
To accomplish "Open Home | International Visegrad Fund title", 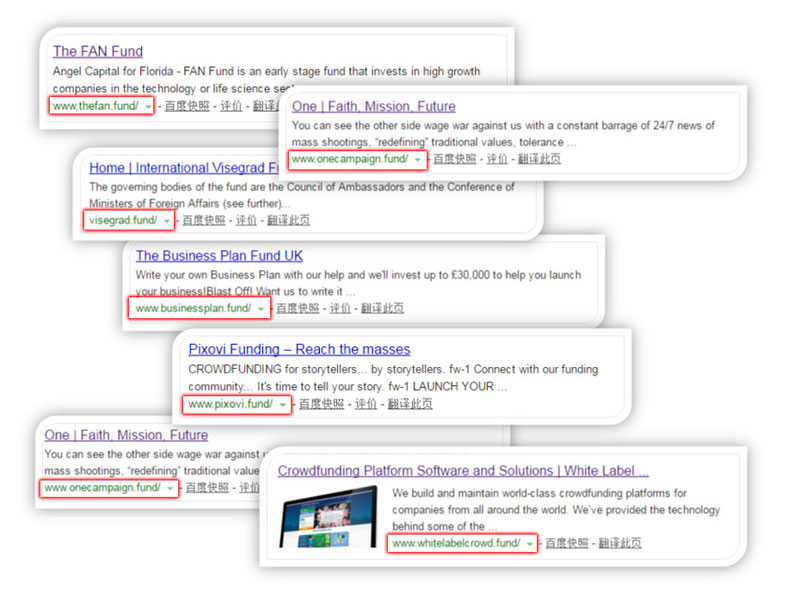I will point(184,168).
